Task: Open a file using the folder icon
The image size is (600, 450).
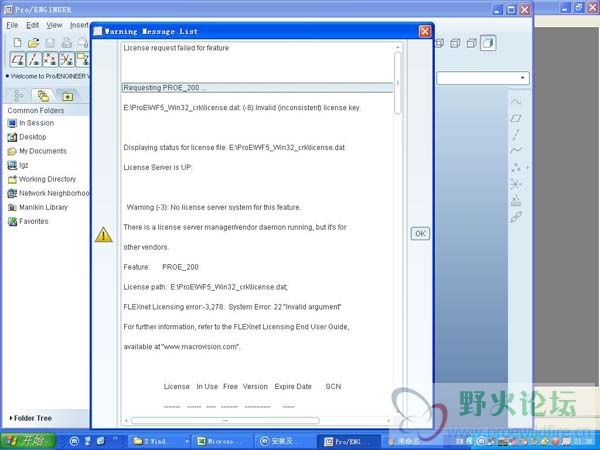Action: (34, 42)
